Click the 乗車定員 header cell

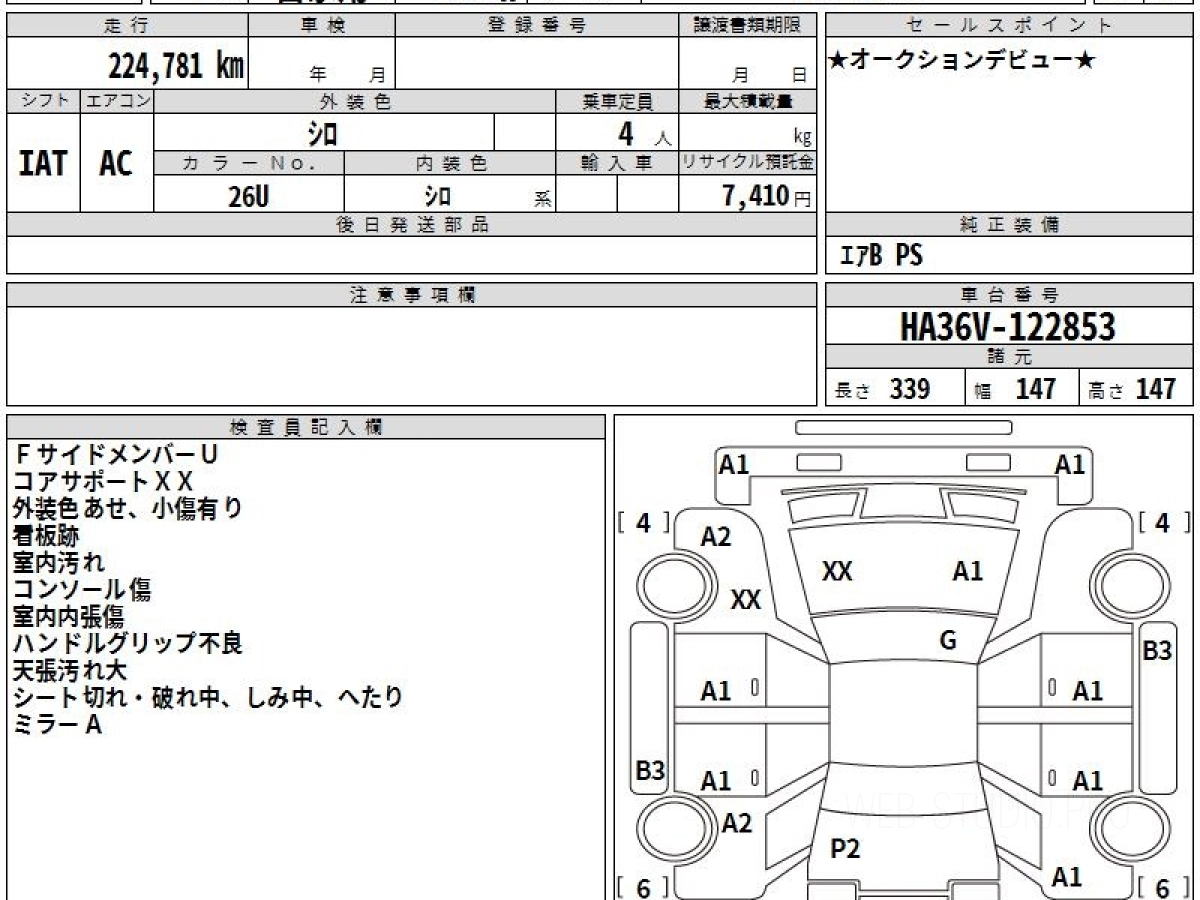pyautogui.click(x=617, y=101)
